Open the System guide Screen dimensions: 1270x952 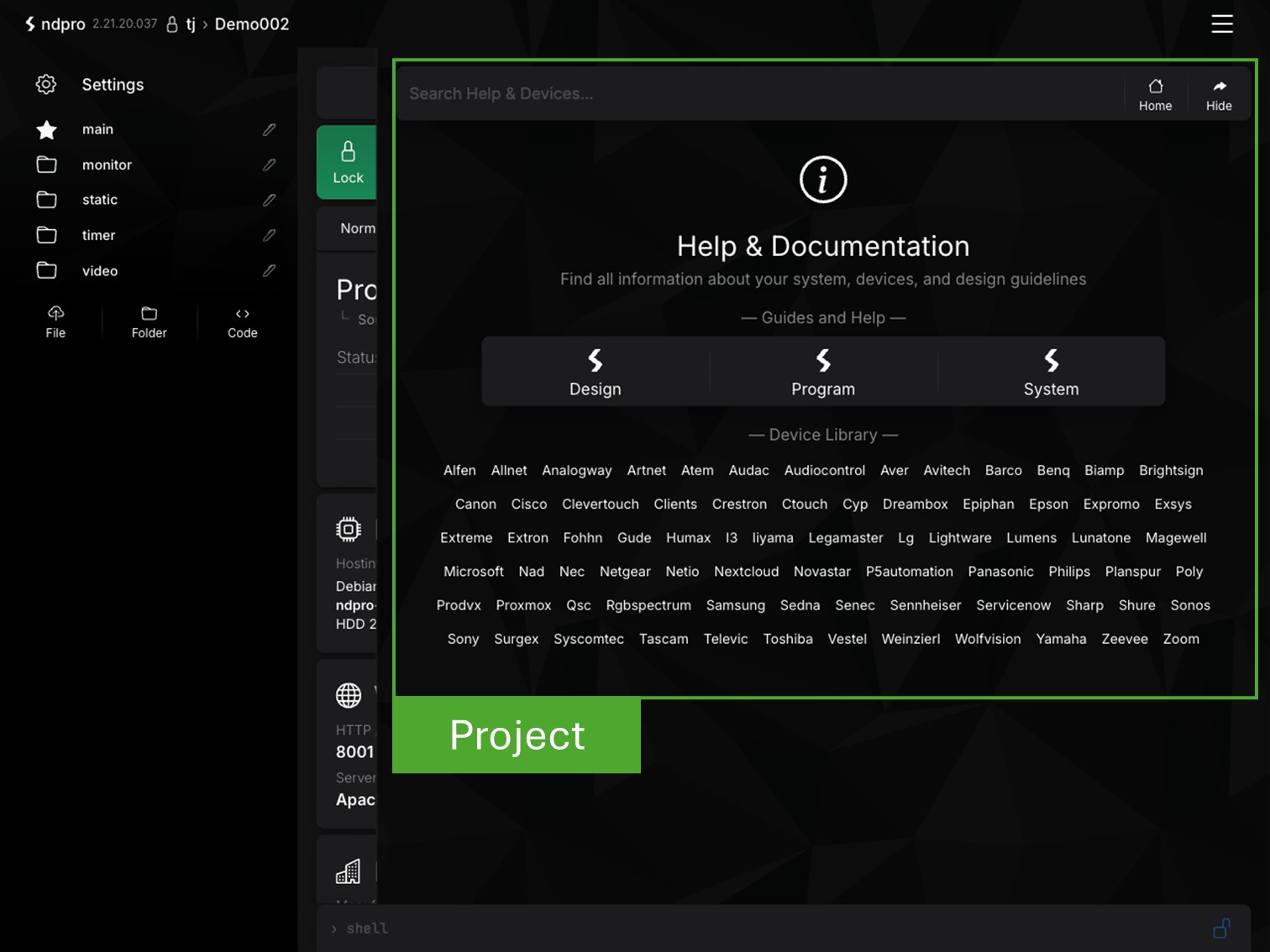1051,372
